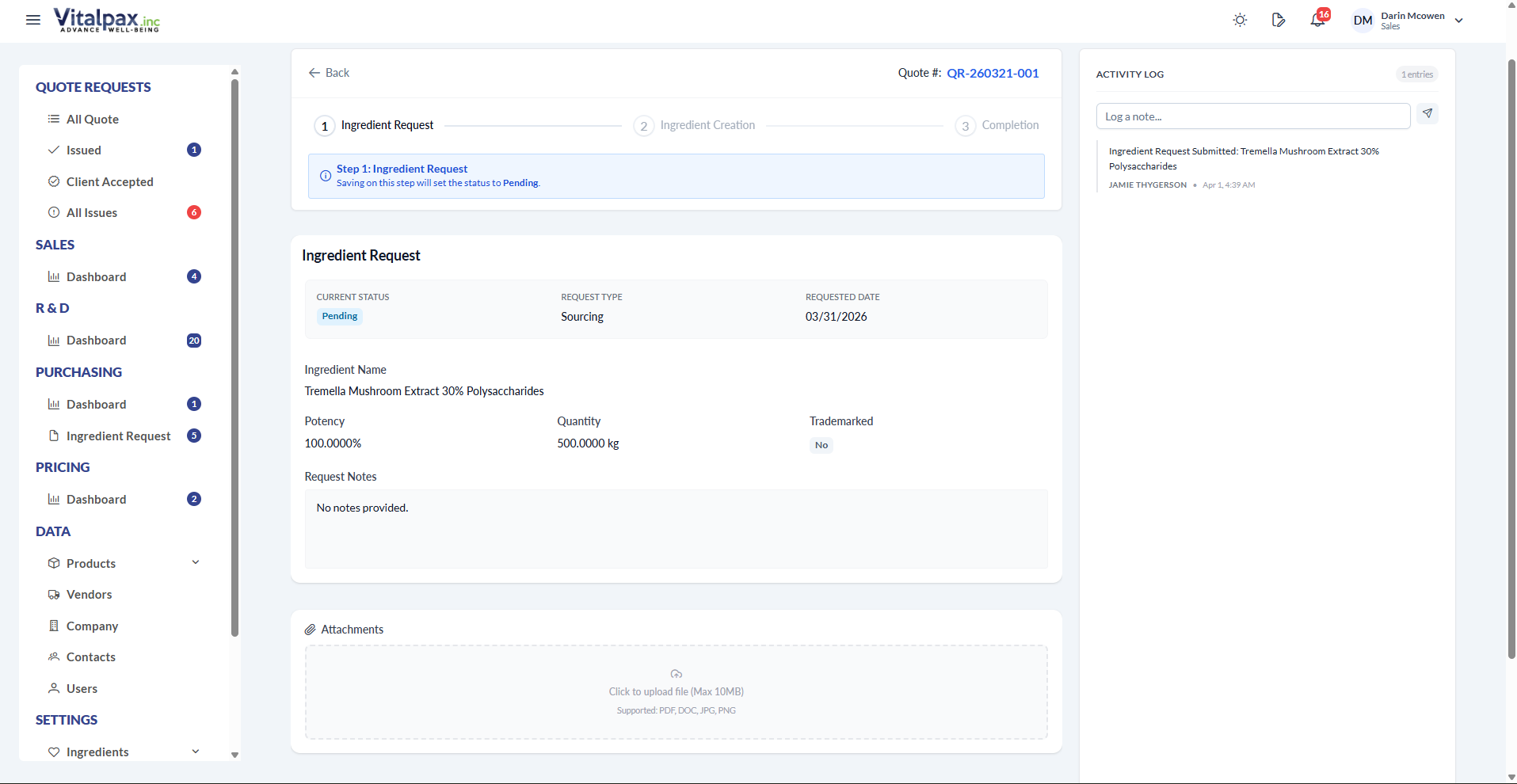1517x784 pixels.
Task: Send the note with paper plane button
Action: tap(1427, 114)
